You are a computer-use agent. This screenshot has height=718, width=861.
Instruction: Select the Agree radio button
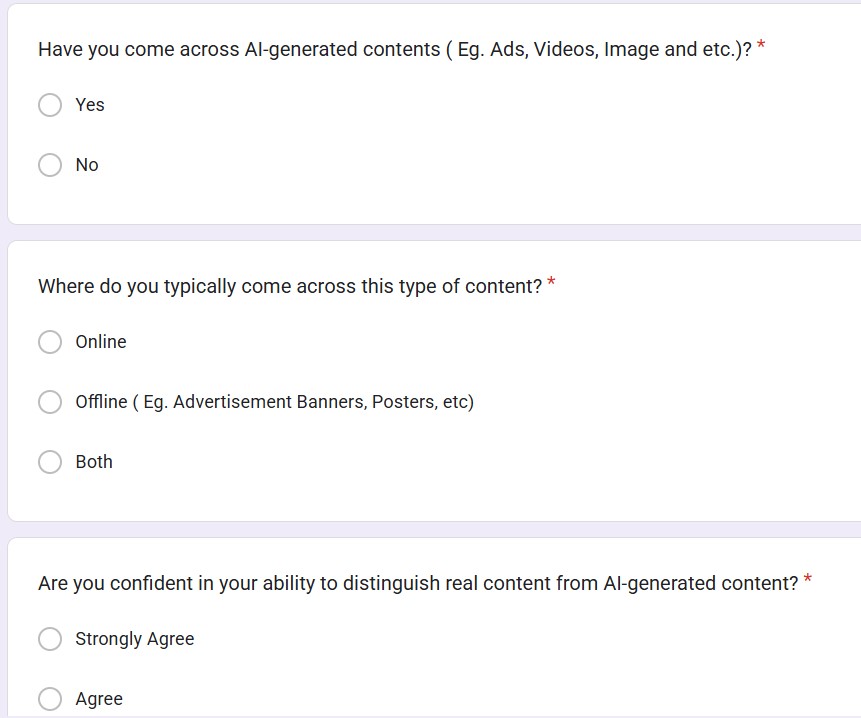50,699
